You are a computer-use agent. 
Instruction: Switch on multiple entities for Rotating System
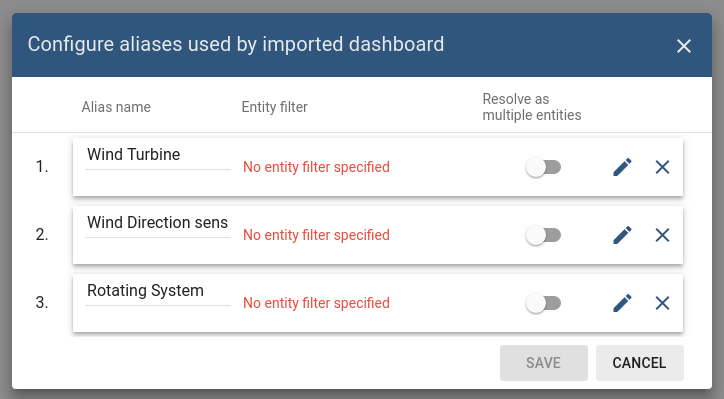543,303
